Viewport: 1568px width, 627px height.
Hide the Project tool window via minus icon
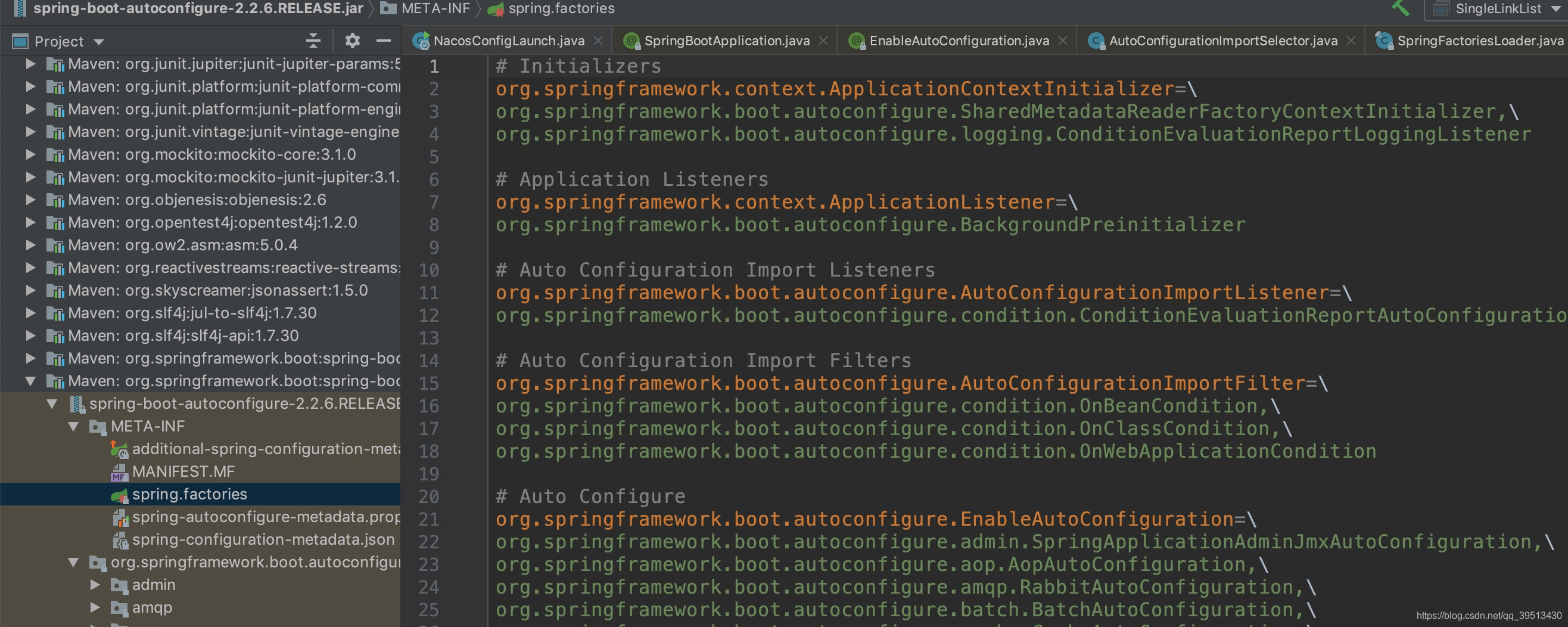pyautogui.click(x=384, y=41)
